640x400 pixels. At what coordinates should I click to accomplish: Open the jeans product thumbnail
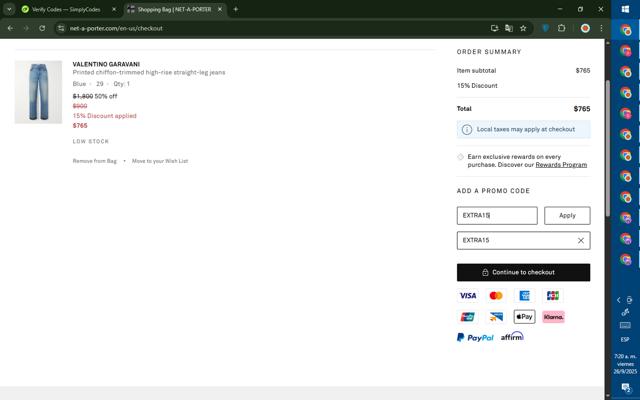(x=38, y=92)
